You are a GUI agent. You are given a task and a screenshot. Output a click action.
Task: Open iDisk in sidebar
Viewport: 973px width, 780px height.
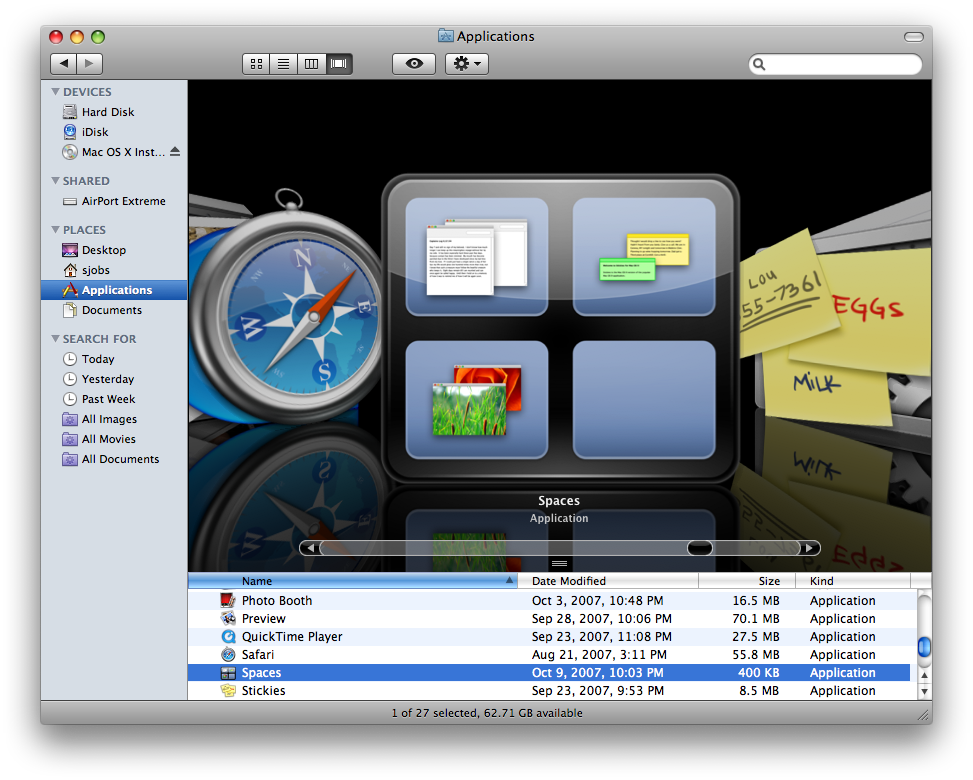coord(94,132)
